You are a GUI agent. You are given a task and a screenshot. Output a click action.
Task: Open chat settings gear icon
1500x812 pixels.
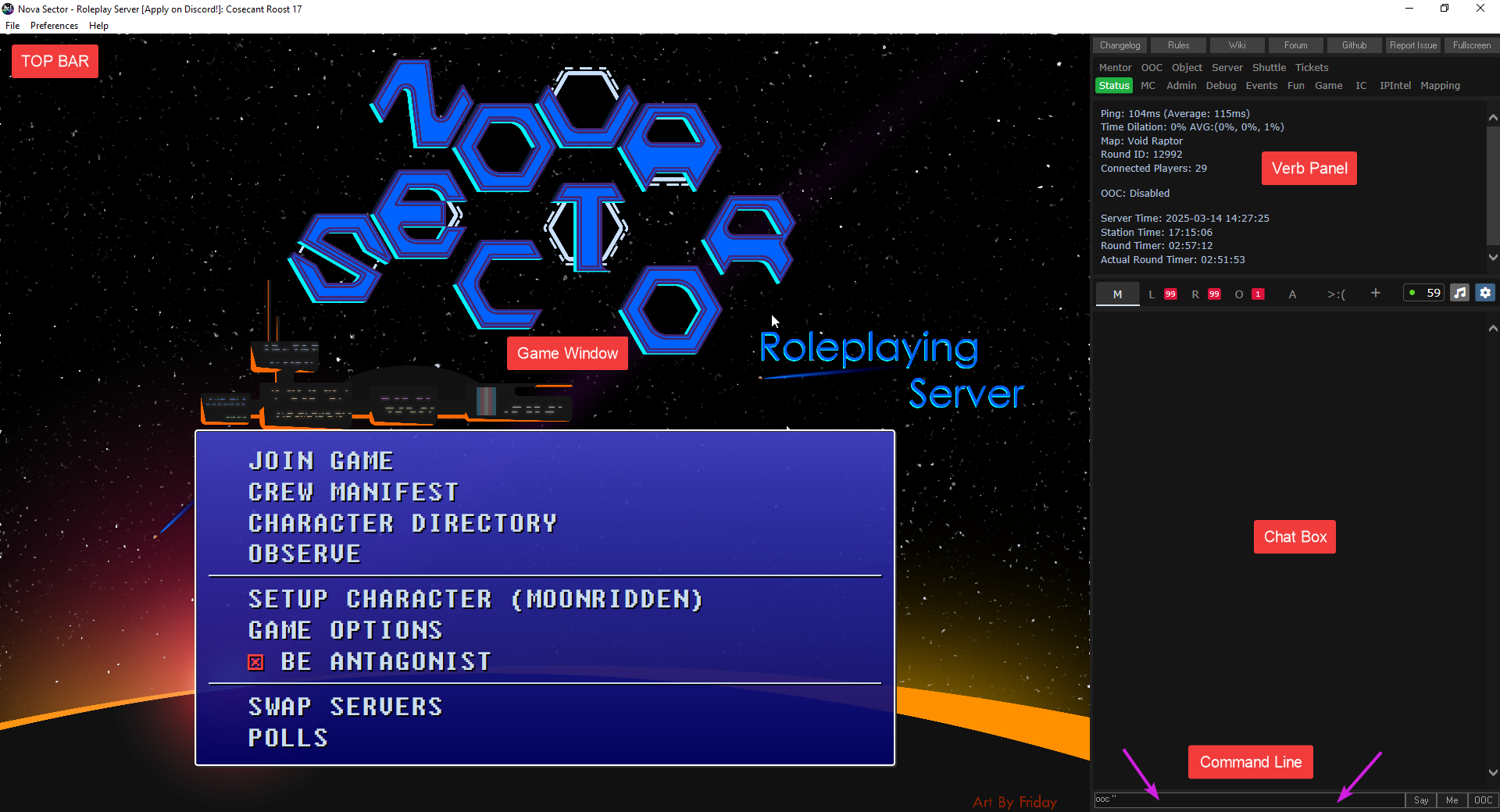[x=1485, y=293]
